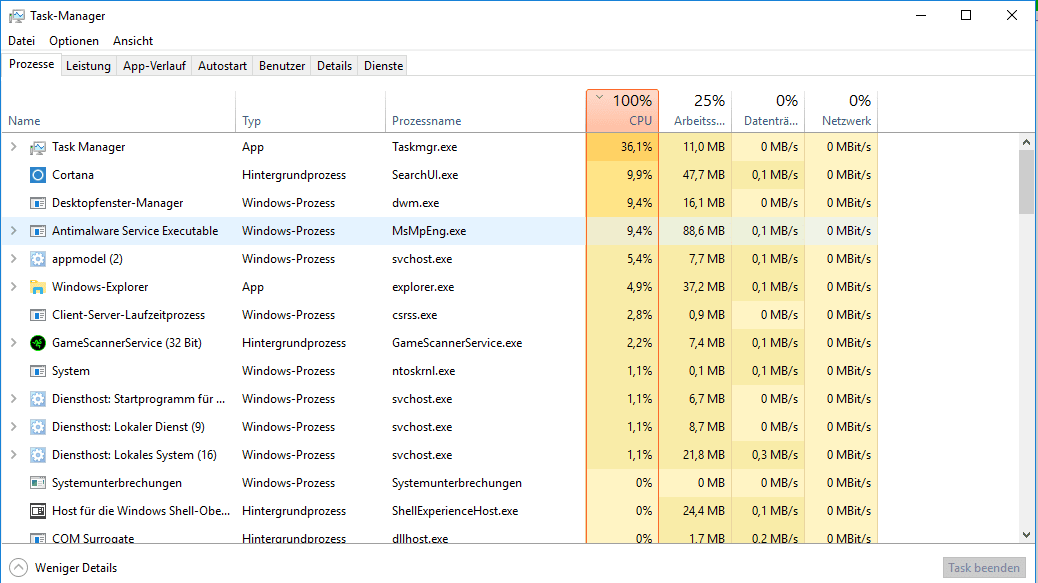Switch to the Leistung tab
Screen dimensions: 1038x583
[88, 66]
